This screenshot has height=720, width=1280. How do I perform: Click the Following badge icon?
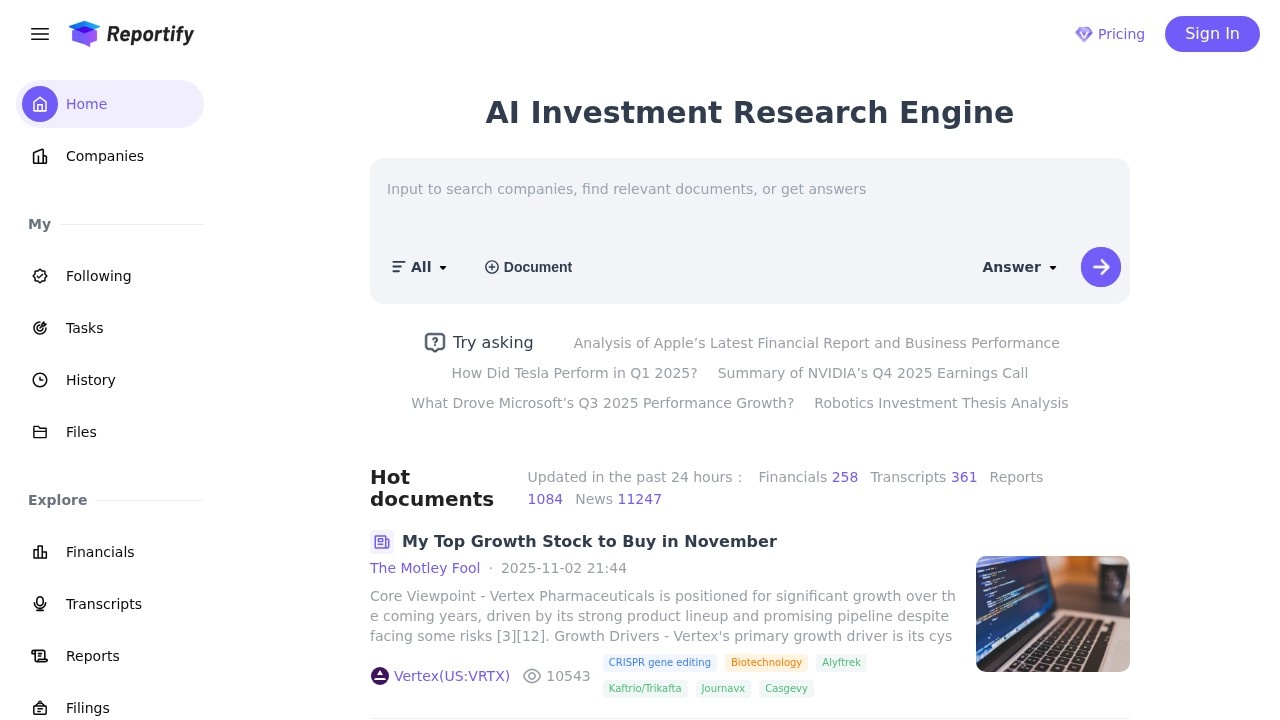tap(40, 276)
